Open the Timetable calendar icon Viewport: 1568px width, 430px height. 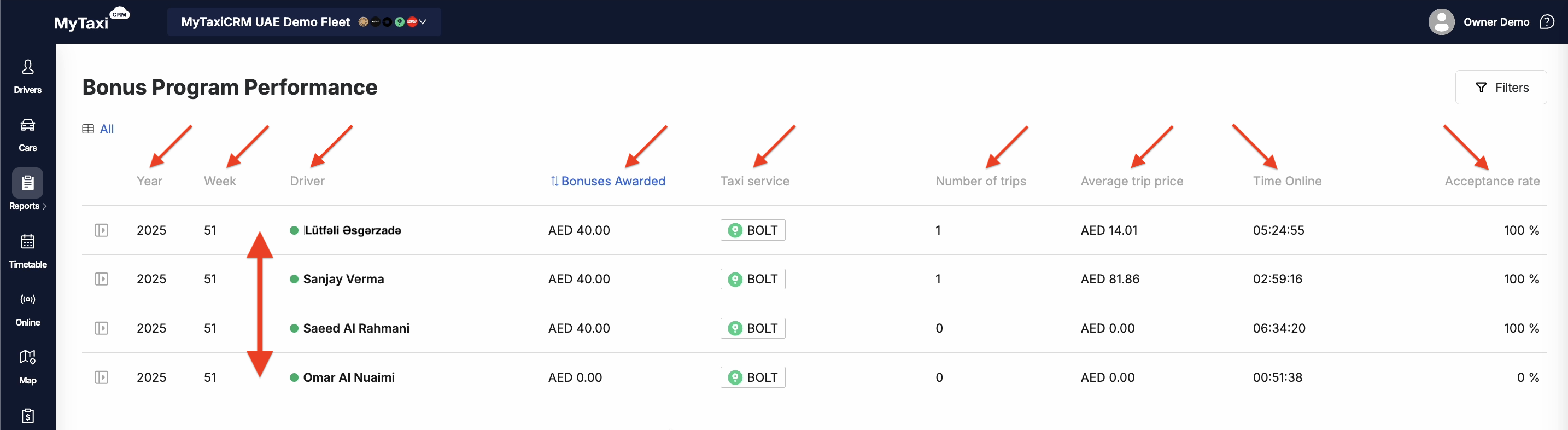[27, 241]
